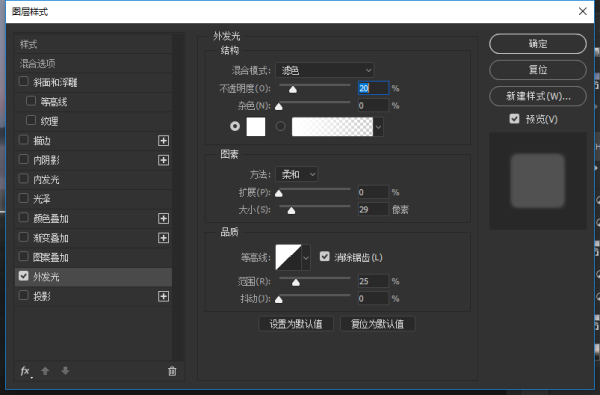Screen dimensions: 600x395
Task: Click the move effect up arrow
Action: [45, 371]
